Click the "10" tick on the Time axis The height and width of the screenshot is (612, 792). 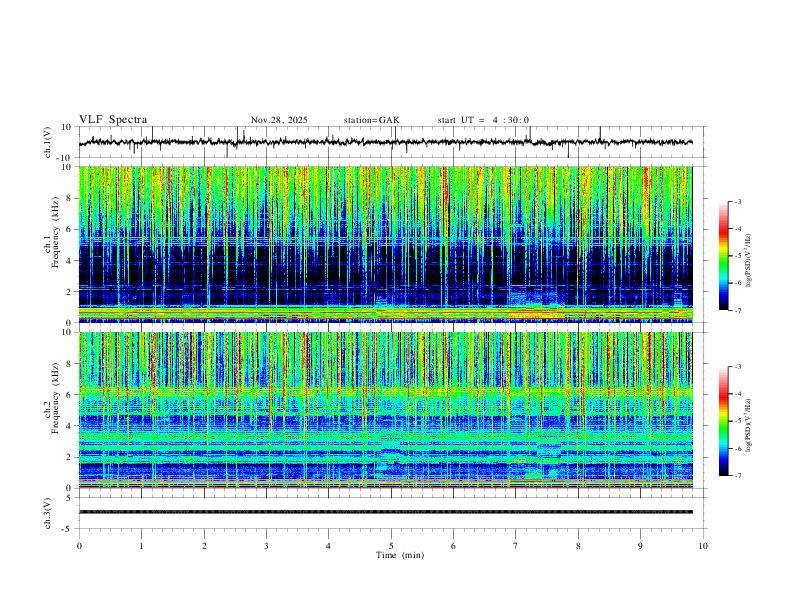coord(703,546)
